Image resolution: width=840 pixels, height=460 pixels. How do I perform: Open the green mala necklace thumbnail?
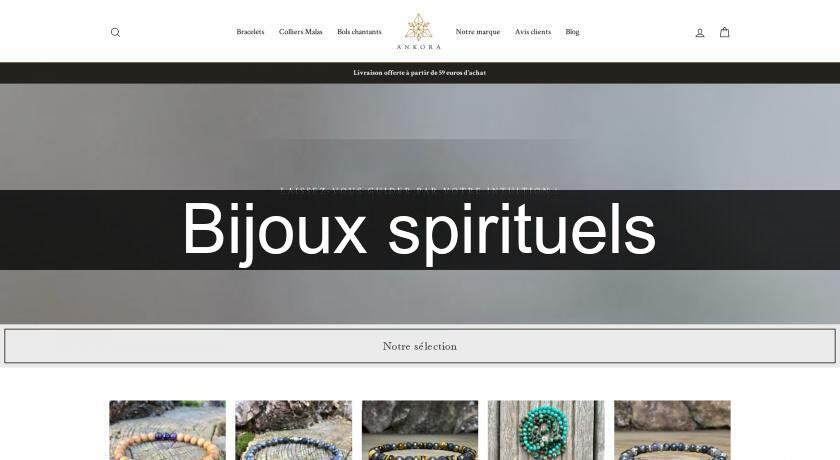coord(546,430)
